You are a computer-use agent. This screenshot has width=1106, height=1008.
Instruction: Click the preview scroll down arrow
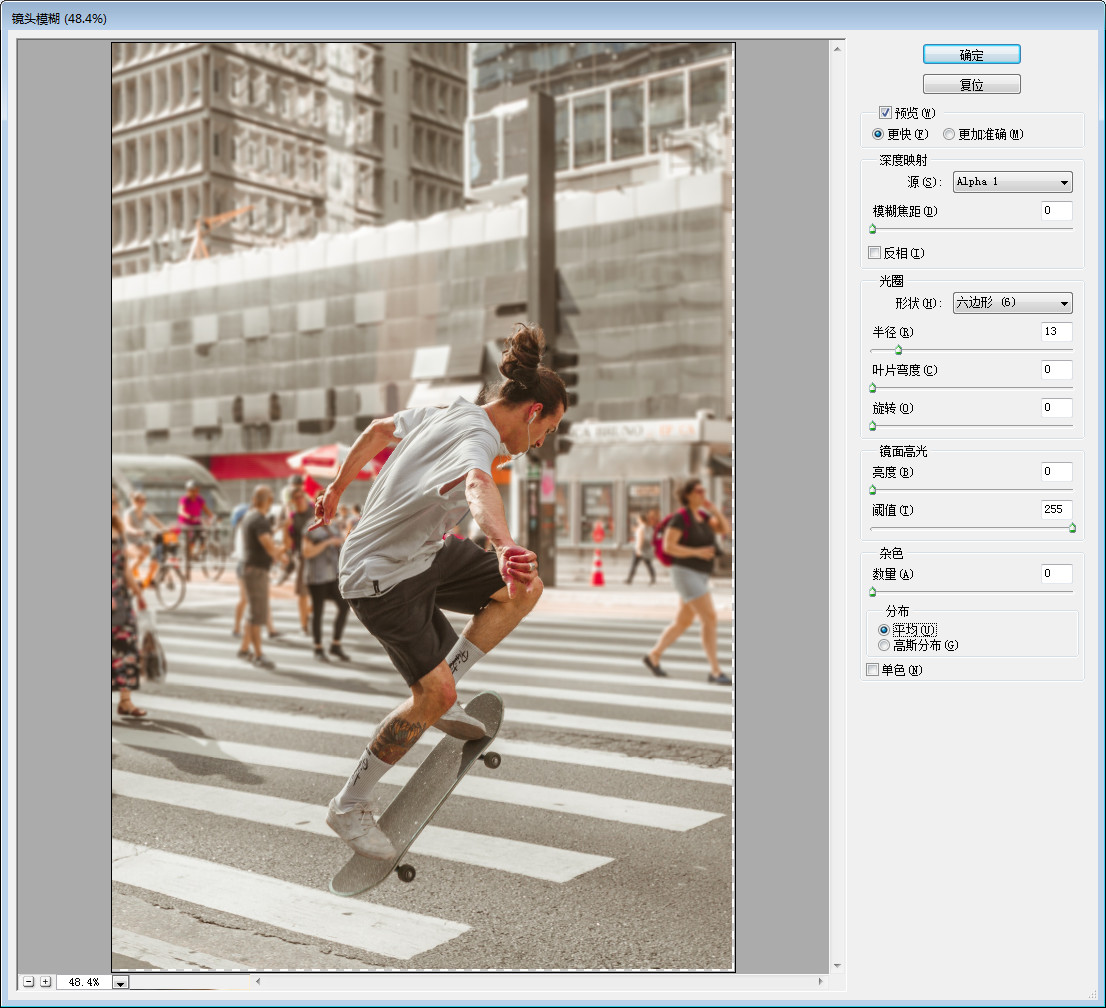(837, 966)
